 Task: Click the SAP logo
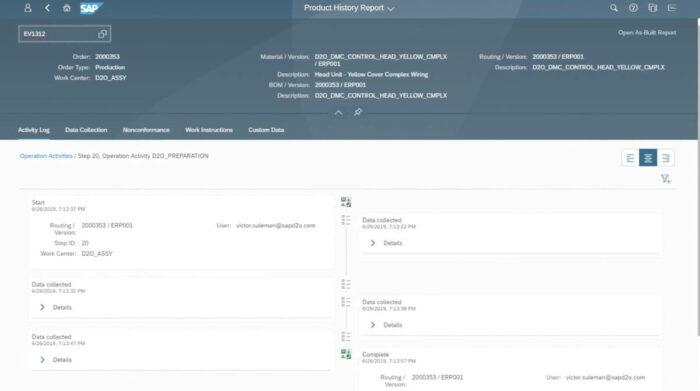[91, 8]
